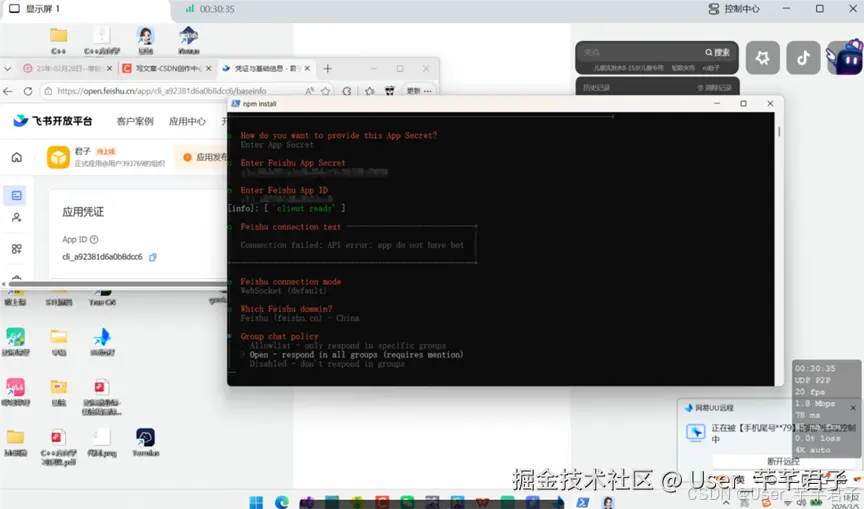Click the remote control monitor icon in UU notification
The width and height of the screenshot is (864, 509).
pos(695,432)
